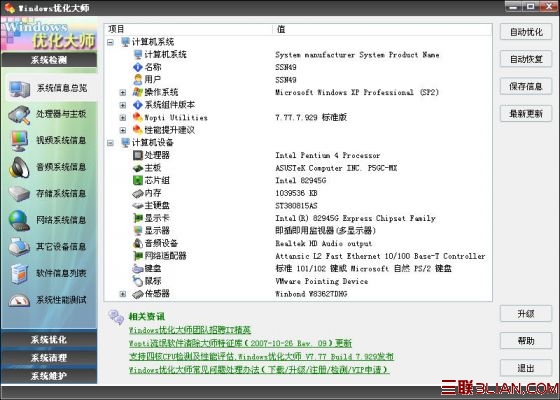Click the 显示卡 graphics card icon
560x400 pixels.
pyautogui.click(x=138, y=218)
